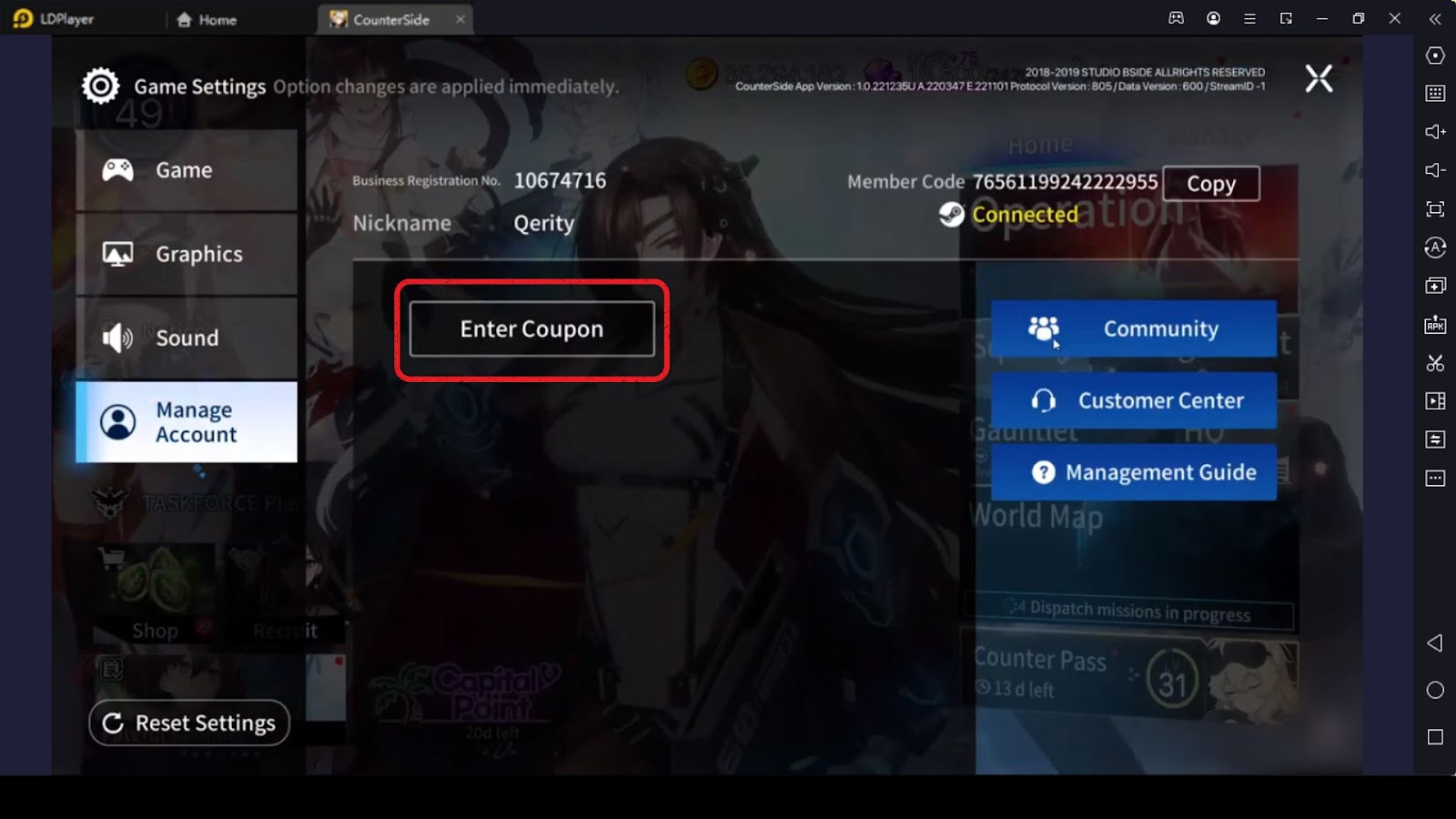Click the Game Settings gear icon

[x=100, y=86]
